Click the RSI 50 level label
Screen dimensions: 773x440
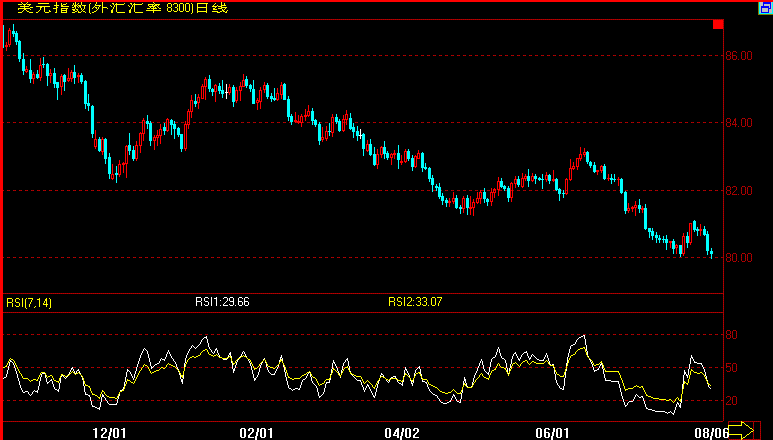point(732,368)
